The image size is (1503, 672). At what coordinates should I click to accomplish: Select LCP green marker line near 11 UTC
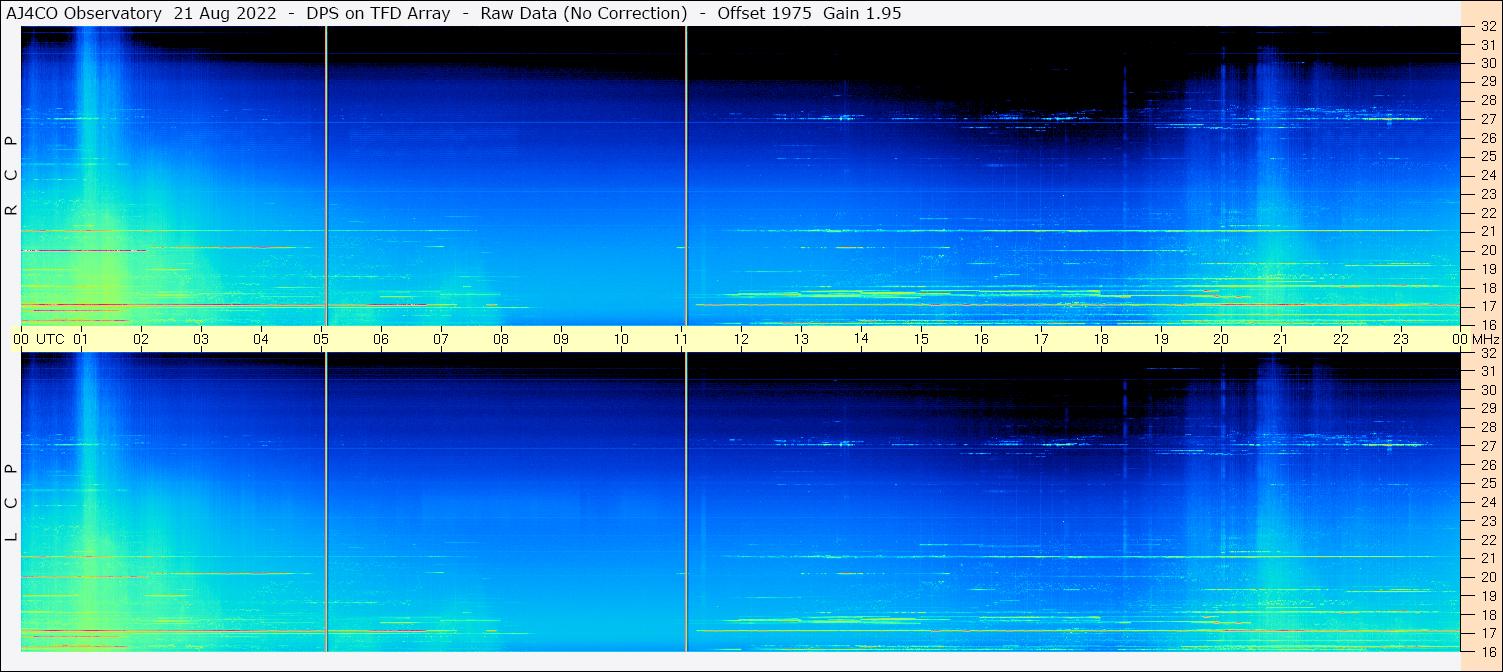686,502
